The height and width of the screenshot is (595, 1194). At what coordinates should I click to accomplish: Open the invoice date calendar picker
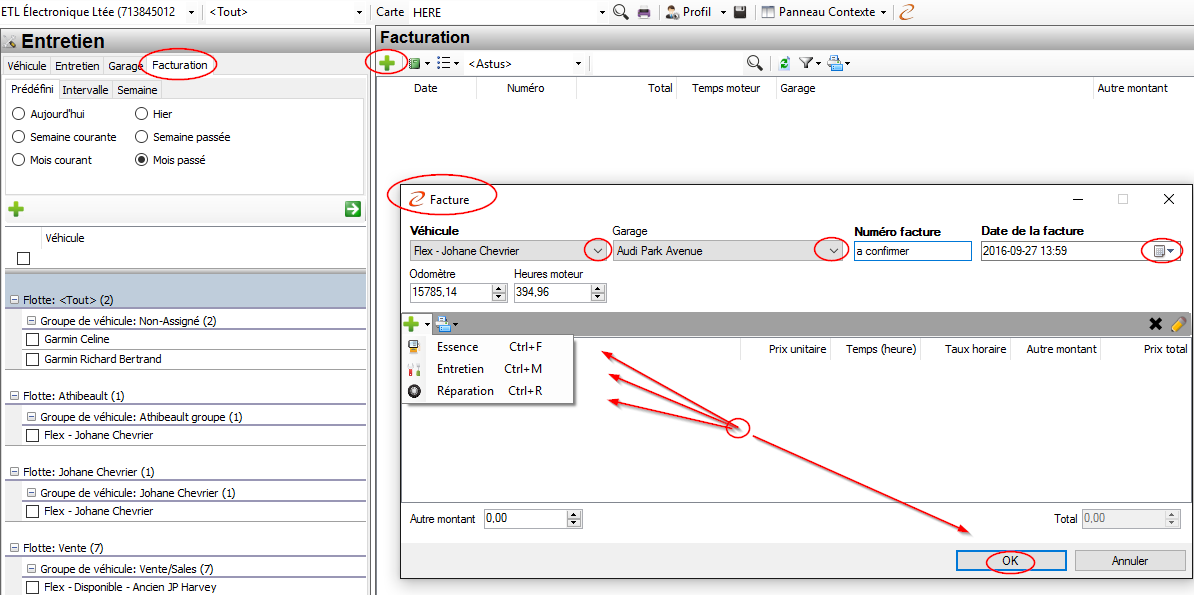[1164, 251]
